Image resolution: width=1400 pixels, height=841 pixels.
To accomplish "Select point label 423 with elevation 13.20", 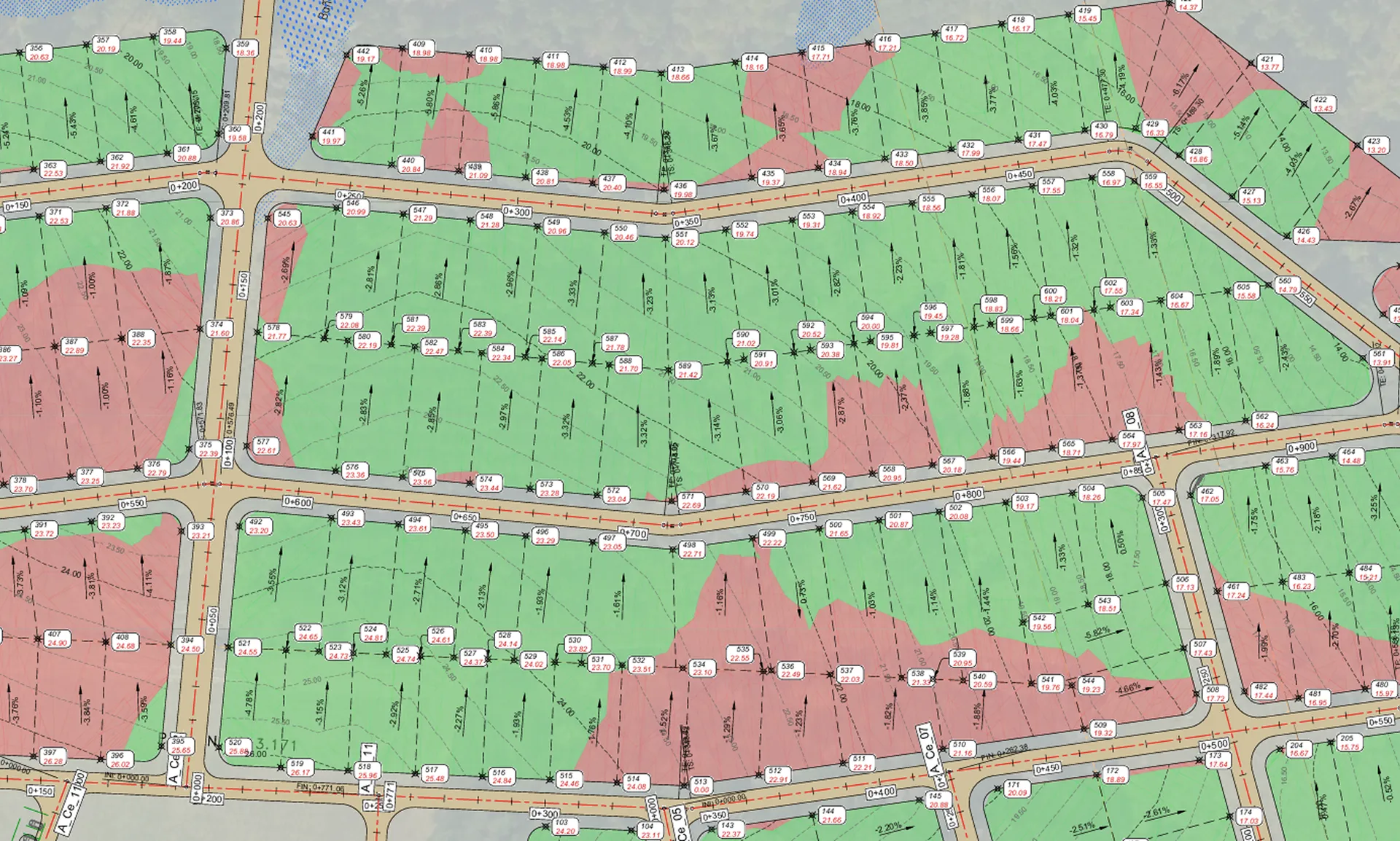I will [1376, 145].
